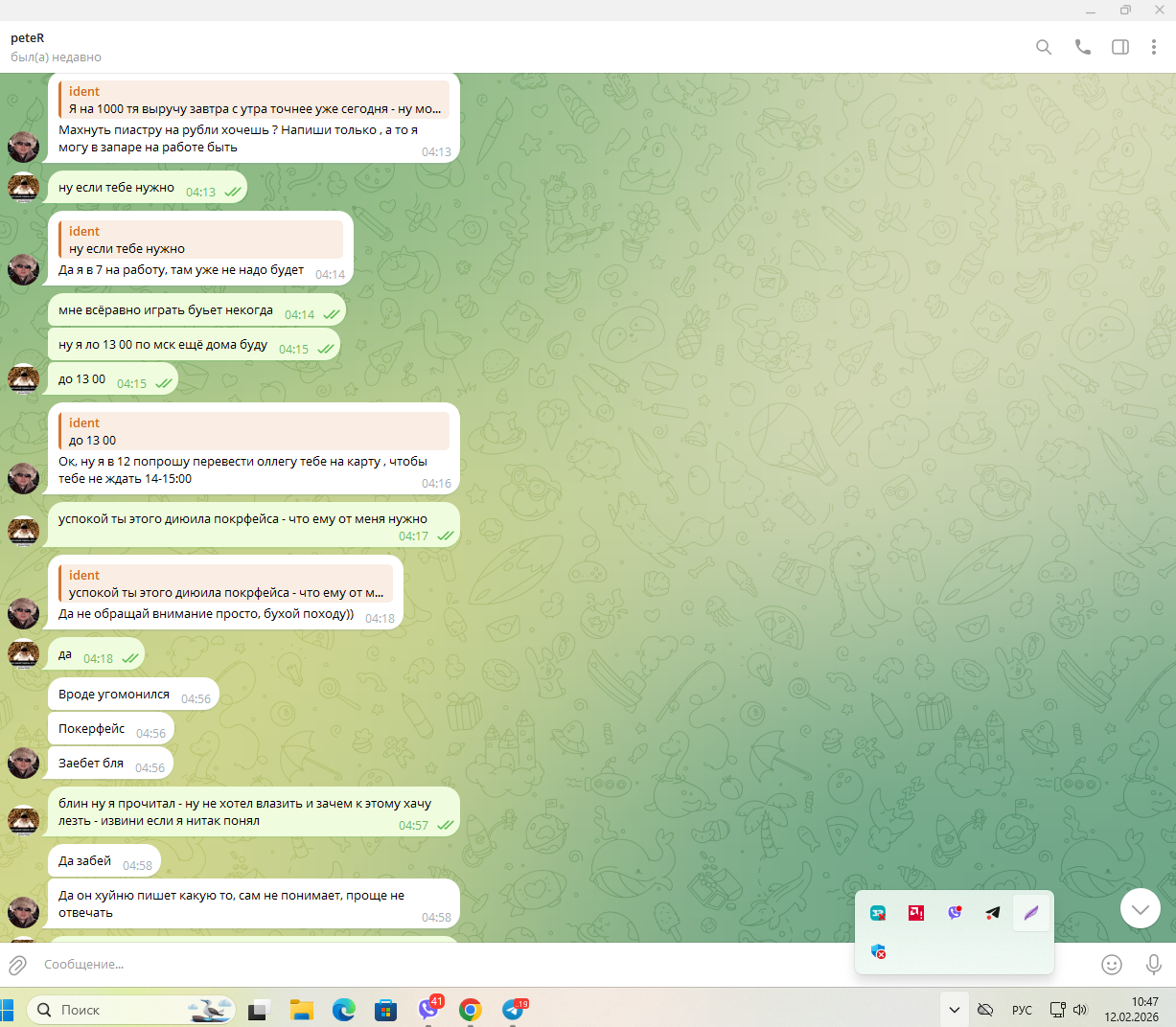
Task: Switch the РУС input language indicator
Action: click(1022, 1010)
